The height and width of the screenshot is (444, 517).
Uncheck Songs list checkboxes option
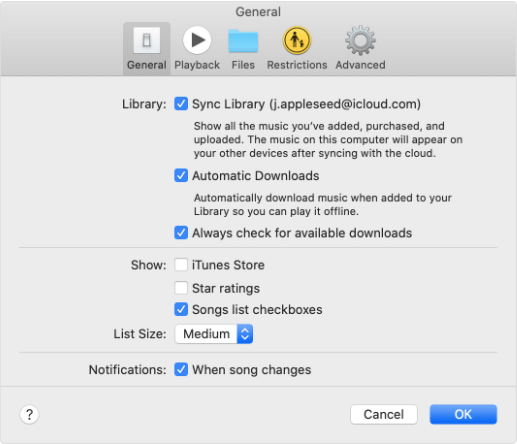click(x=181, y=309)
